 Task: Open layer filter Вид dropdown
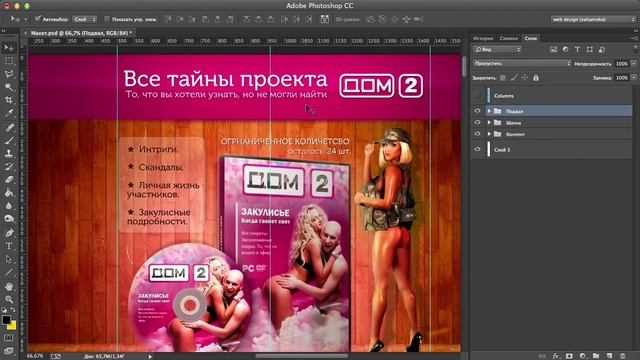pyautogui.click(x=497, y=49)
